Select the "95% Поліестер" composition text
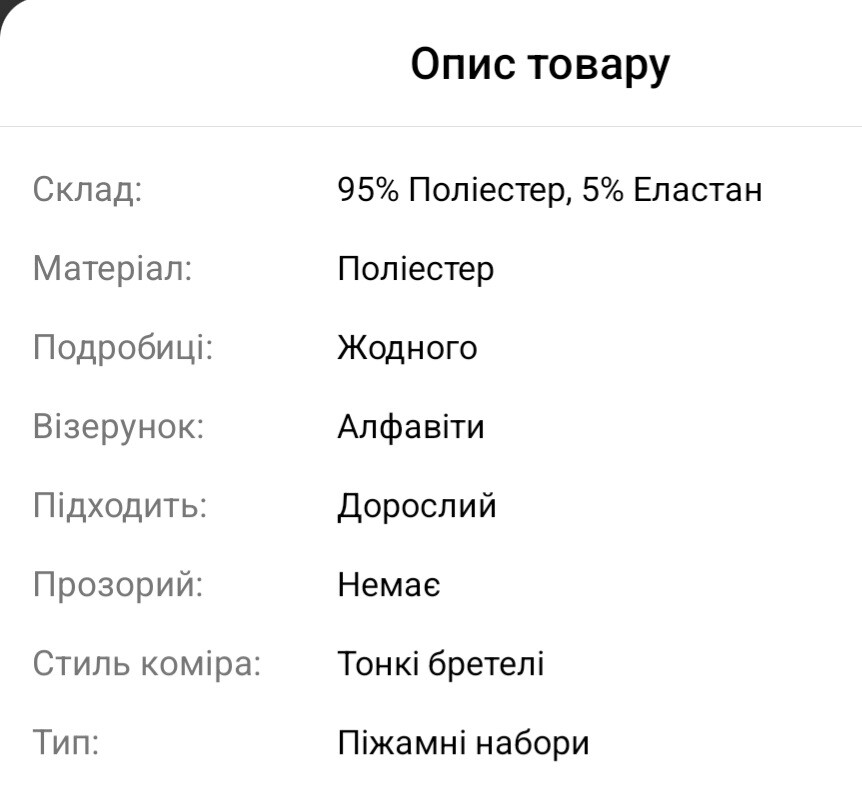862x786 pixels. coord(450,189)
